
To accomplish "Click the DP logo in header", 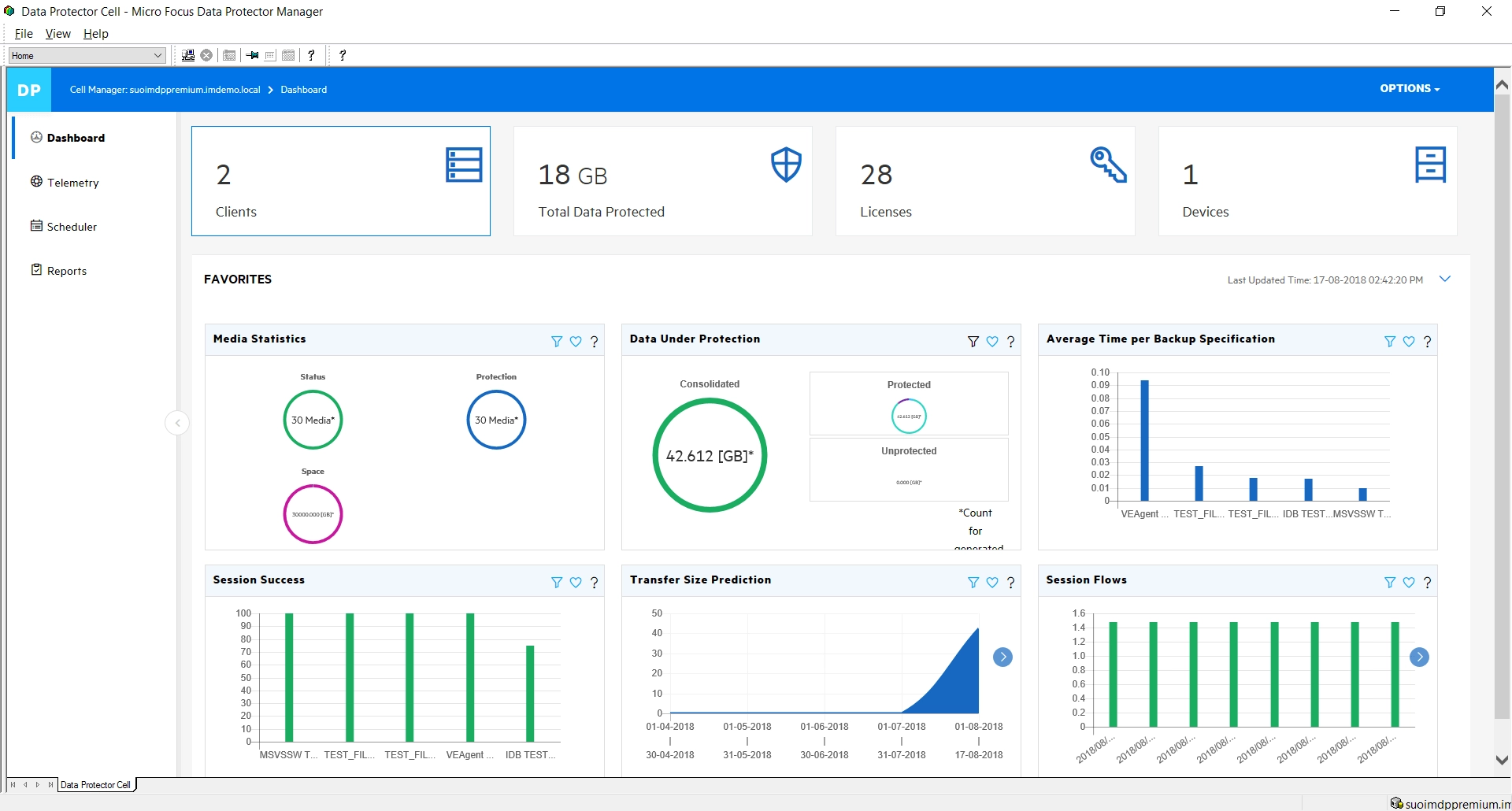I will tap(29, 90).
